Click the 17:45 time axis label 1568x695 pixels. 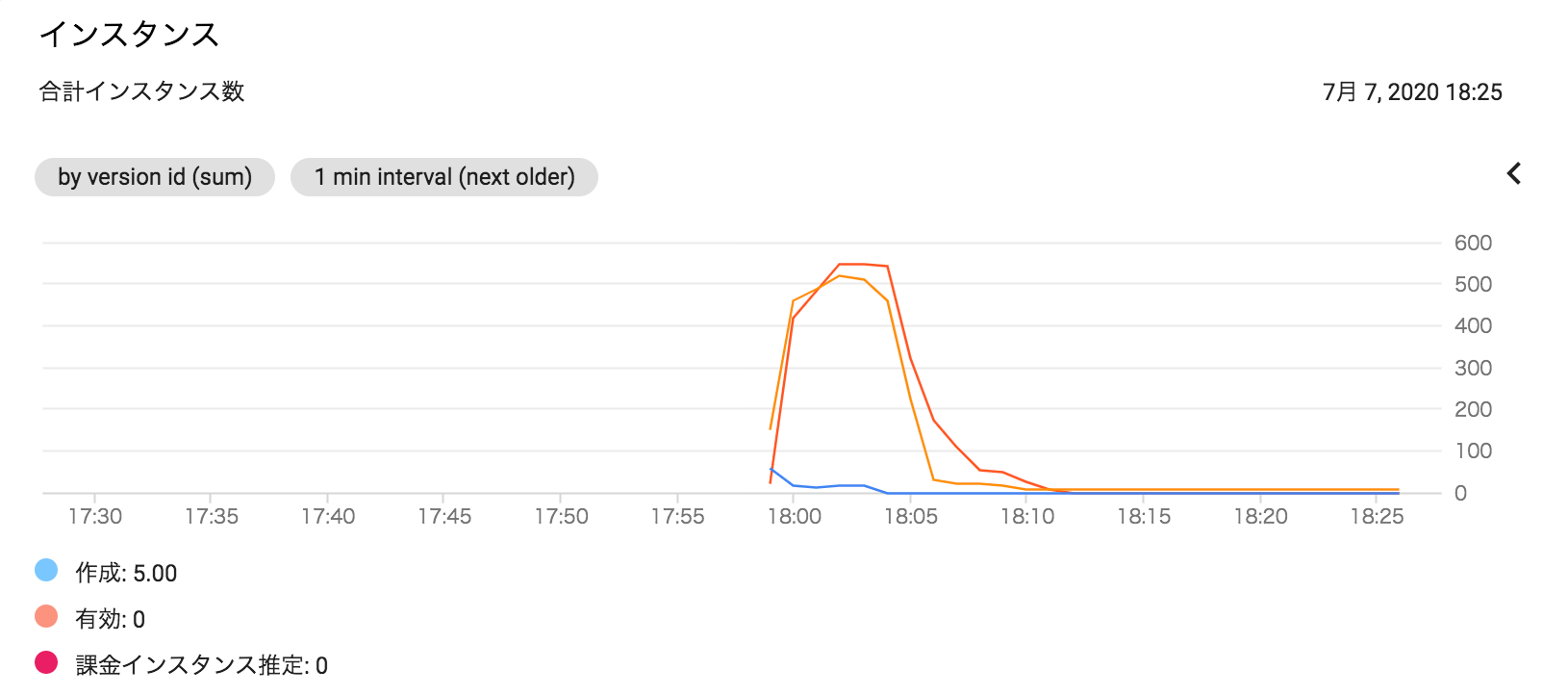(x=444, y=517)
